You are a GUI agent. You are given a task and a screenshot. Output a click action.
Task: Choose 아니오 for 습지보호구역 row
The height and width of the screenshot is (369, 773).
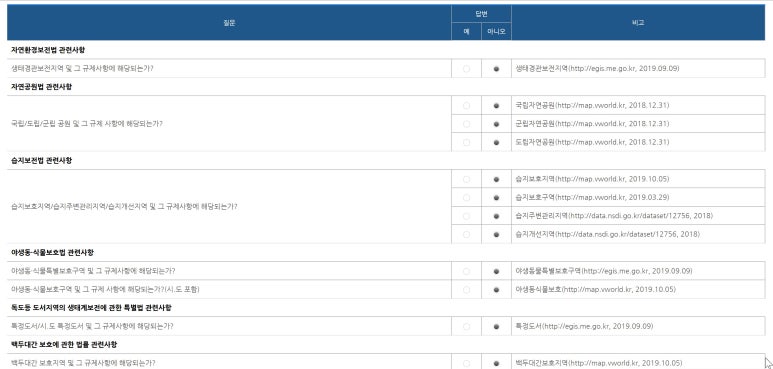[496, 198]
